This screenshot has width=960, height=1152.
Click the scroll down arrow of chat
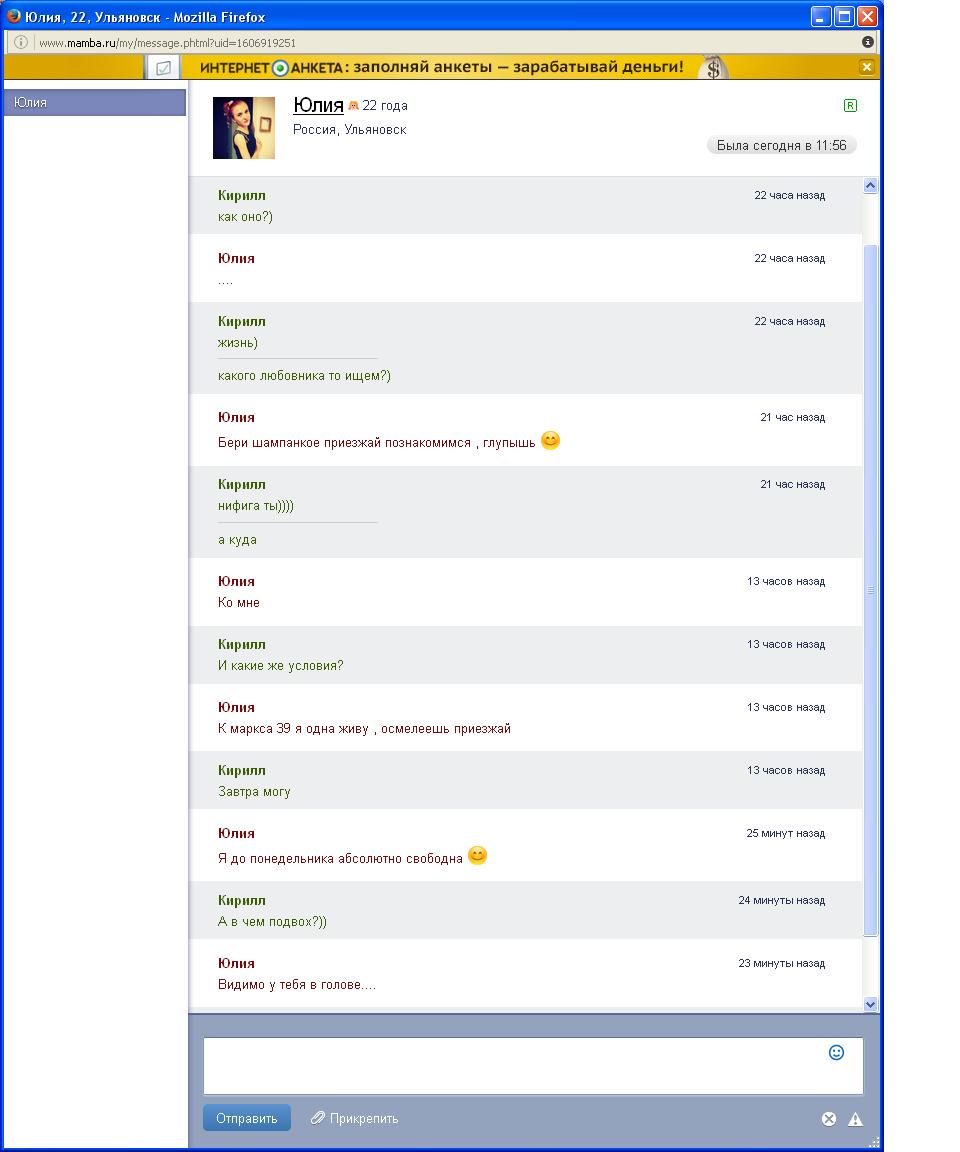tap(870, 1004)
